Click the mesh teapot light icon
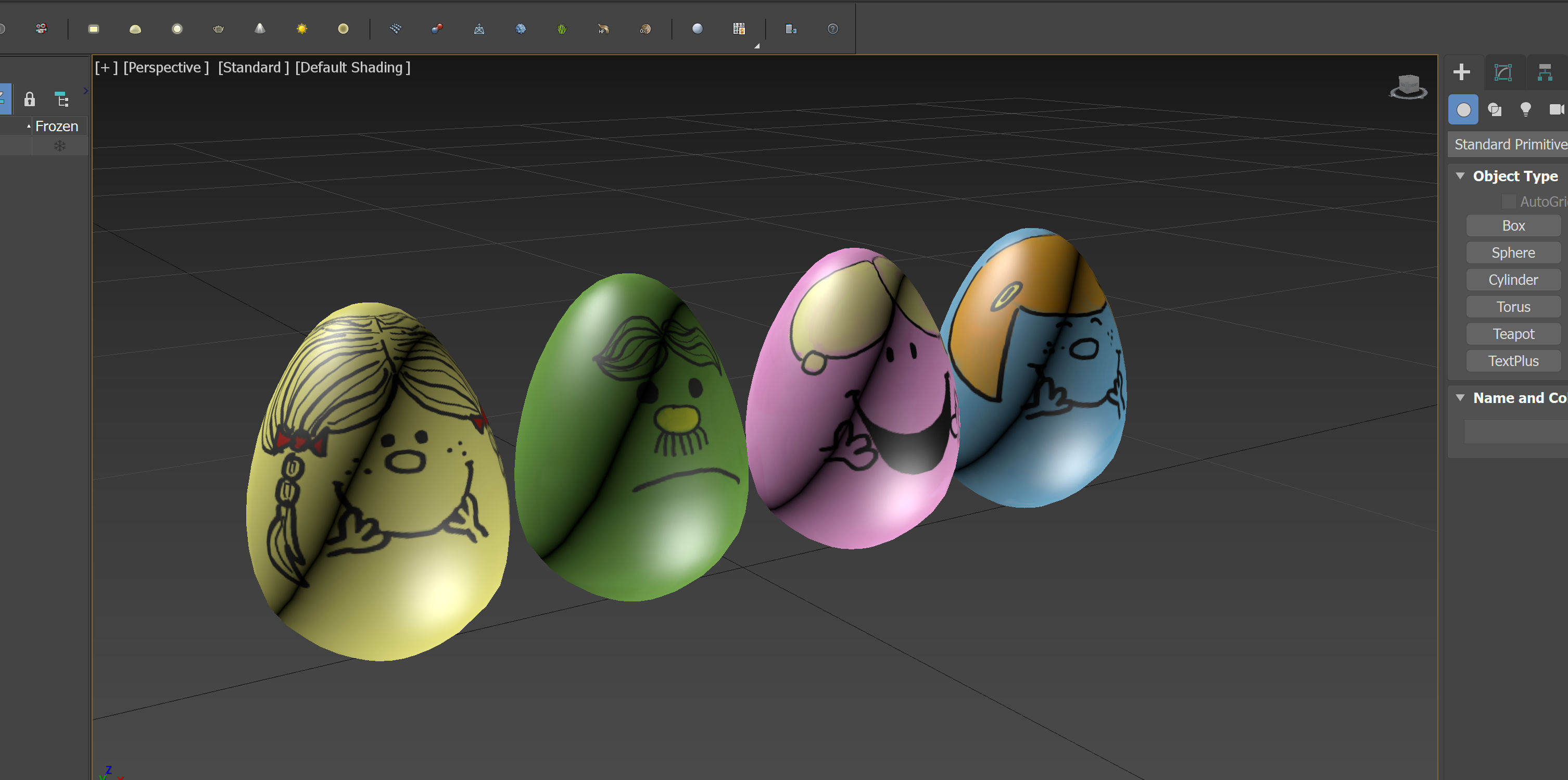 pos(219,29)
